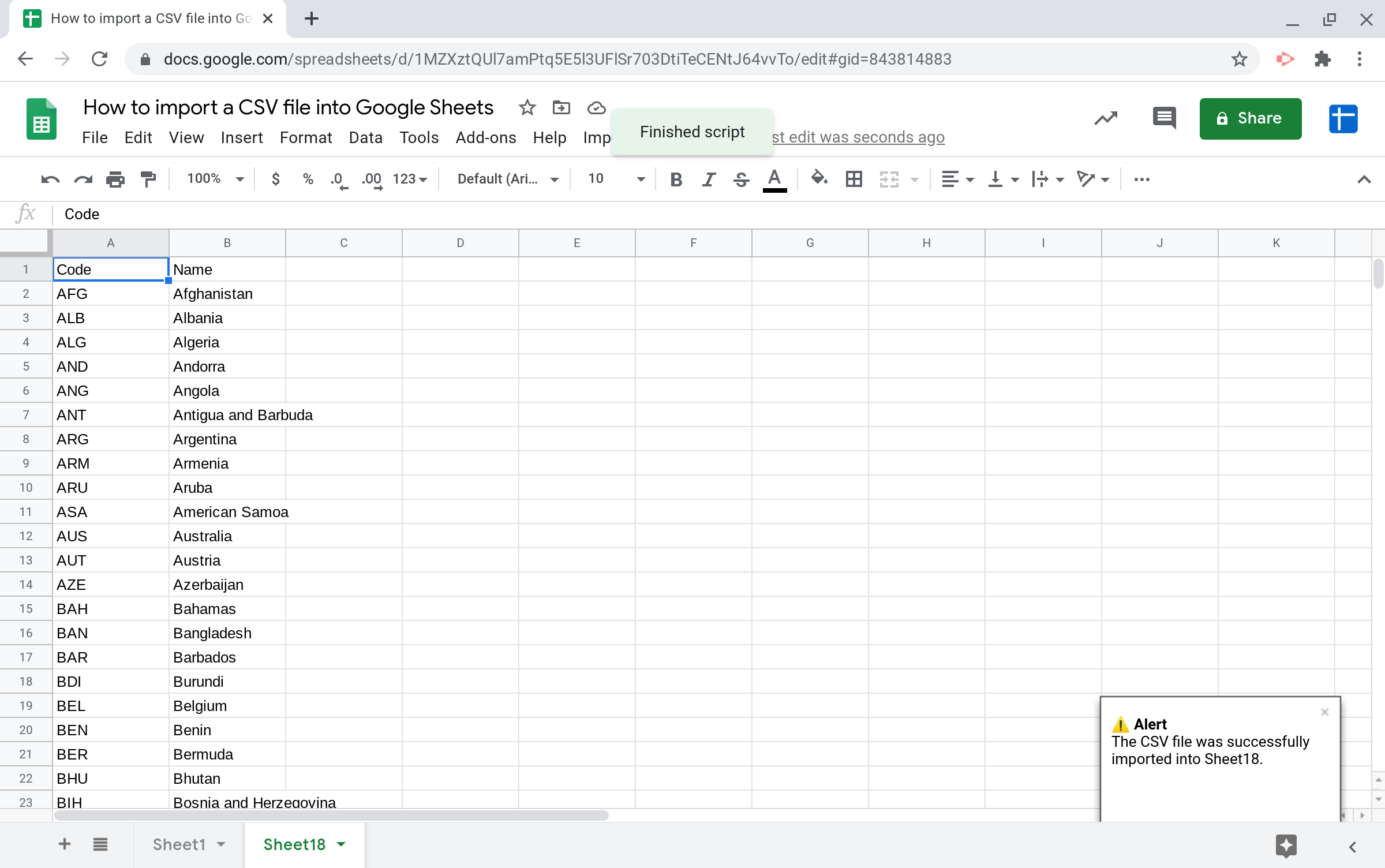Screen dimensions: 1385x868
Task: Close the Alert notification
Action: point(1325,712)
